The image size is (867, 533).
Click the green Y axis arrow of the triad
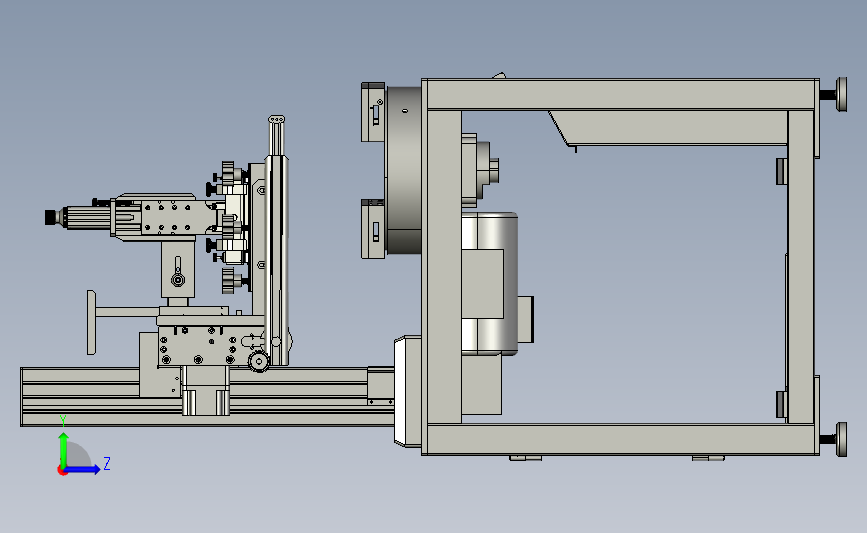point(64,449)
